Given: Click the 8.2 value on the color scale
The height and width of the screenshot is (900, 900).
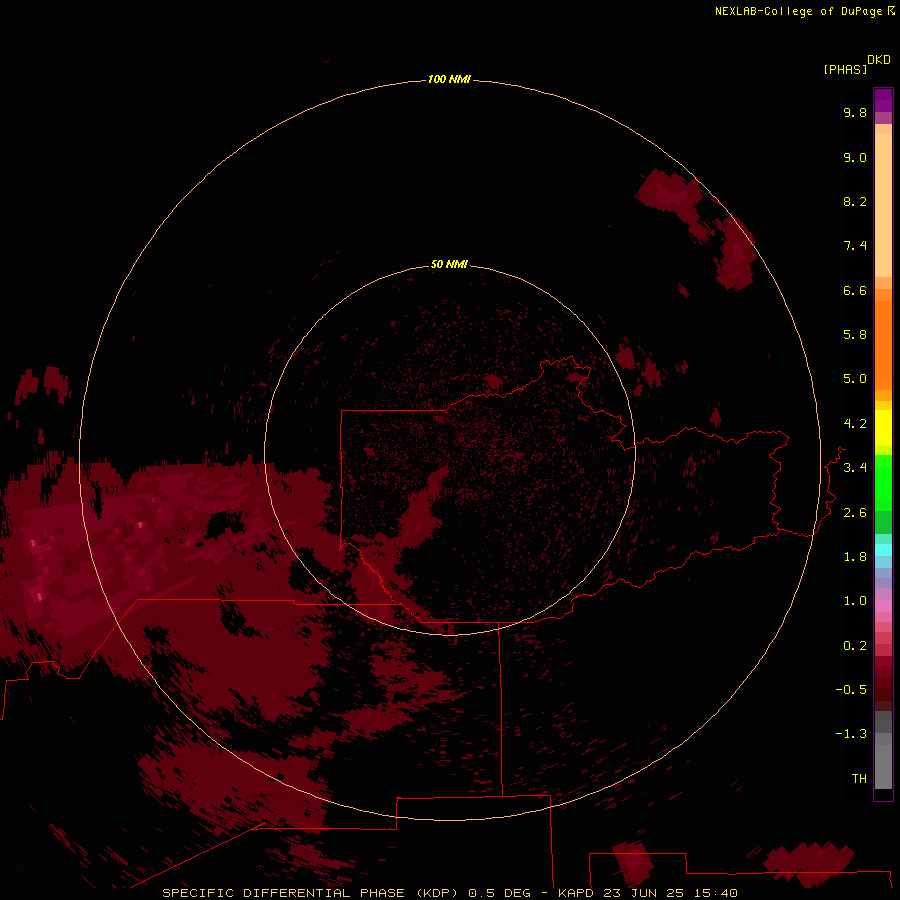Looking at the screenshot, I should [x=855, y=201].
